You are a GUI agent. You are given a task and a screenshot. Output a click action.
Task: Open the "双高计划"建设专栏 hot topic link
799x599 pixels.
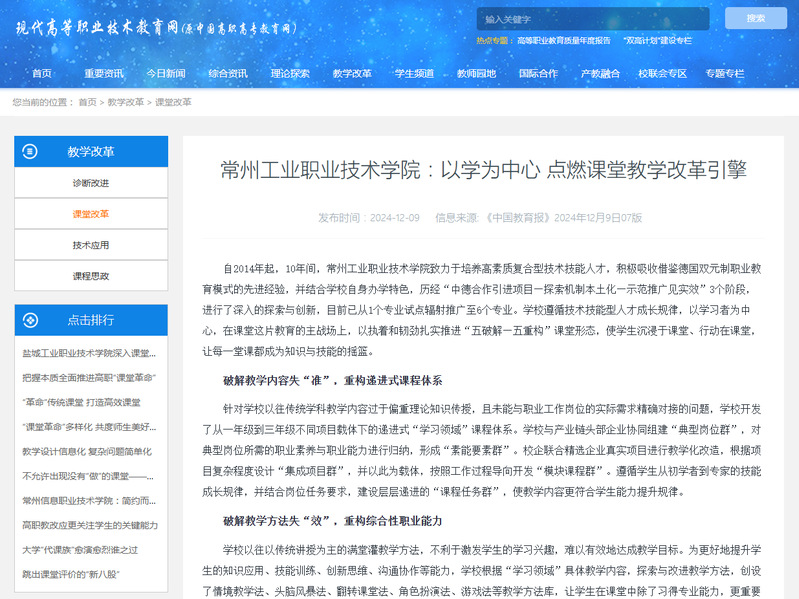[657, 41]
